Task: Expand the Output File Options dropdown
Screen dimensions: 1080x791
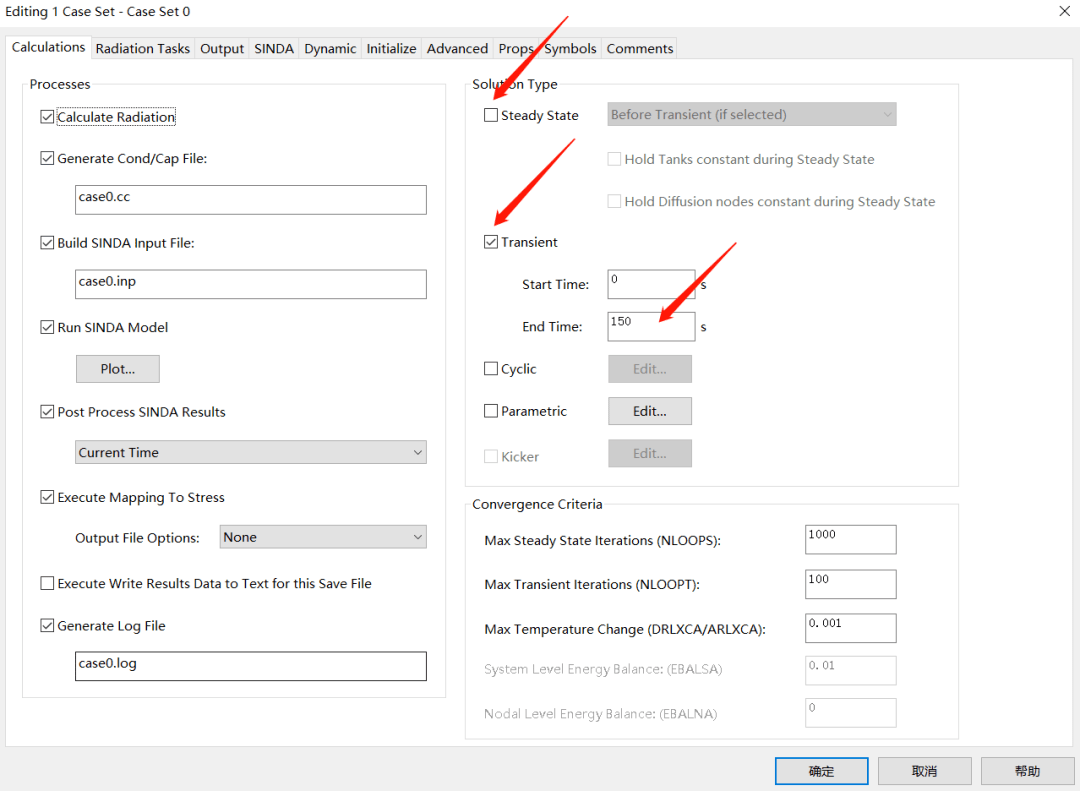Action: pyautogui.click(x=323, y=538)
